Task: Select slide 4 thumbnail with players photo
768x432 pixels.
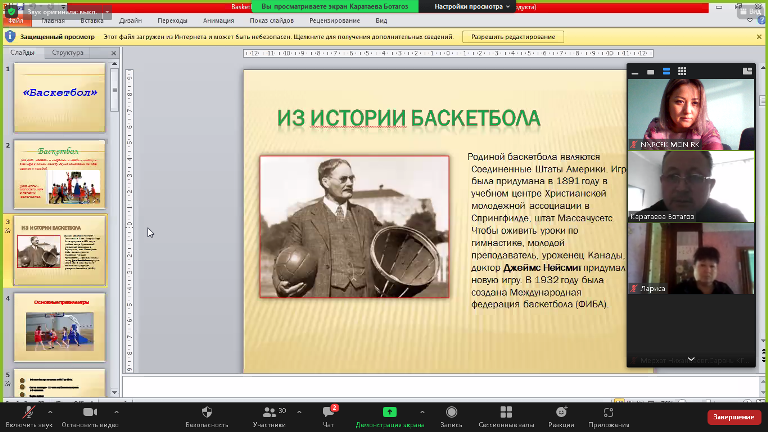Action: [59, 327]
